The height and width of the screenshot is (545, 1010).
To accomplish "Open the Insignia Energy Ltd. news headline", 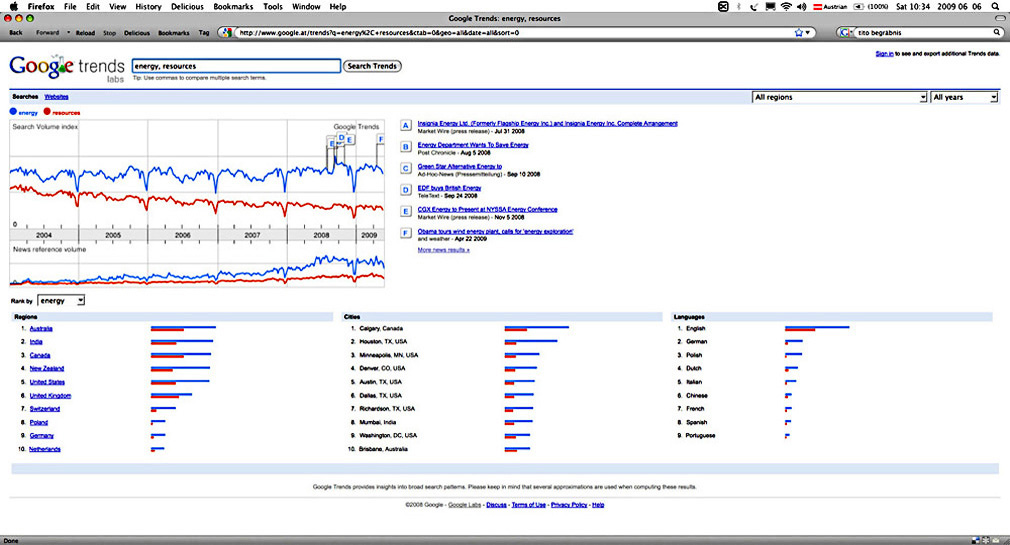I will [548, 123].
